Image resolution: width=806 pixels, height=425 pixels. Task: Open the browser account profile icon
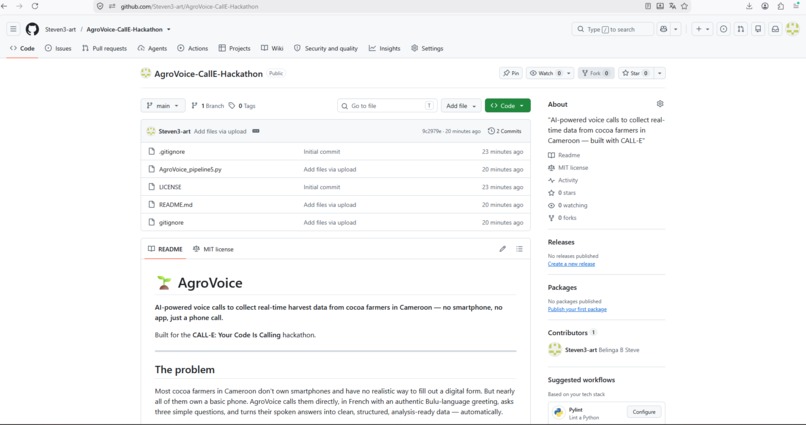point(765,6)
